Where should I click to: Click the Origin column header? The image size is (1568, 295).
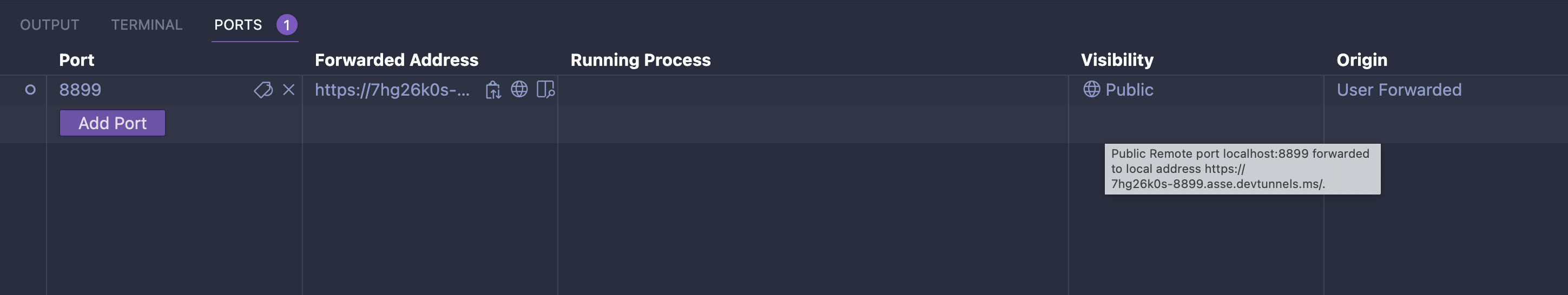click(1362, 60)
